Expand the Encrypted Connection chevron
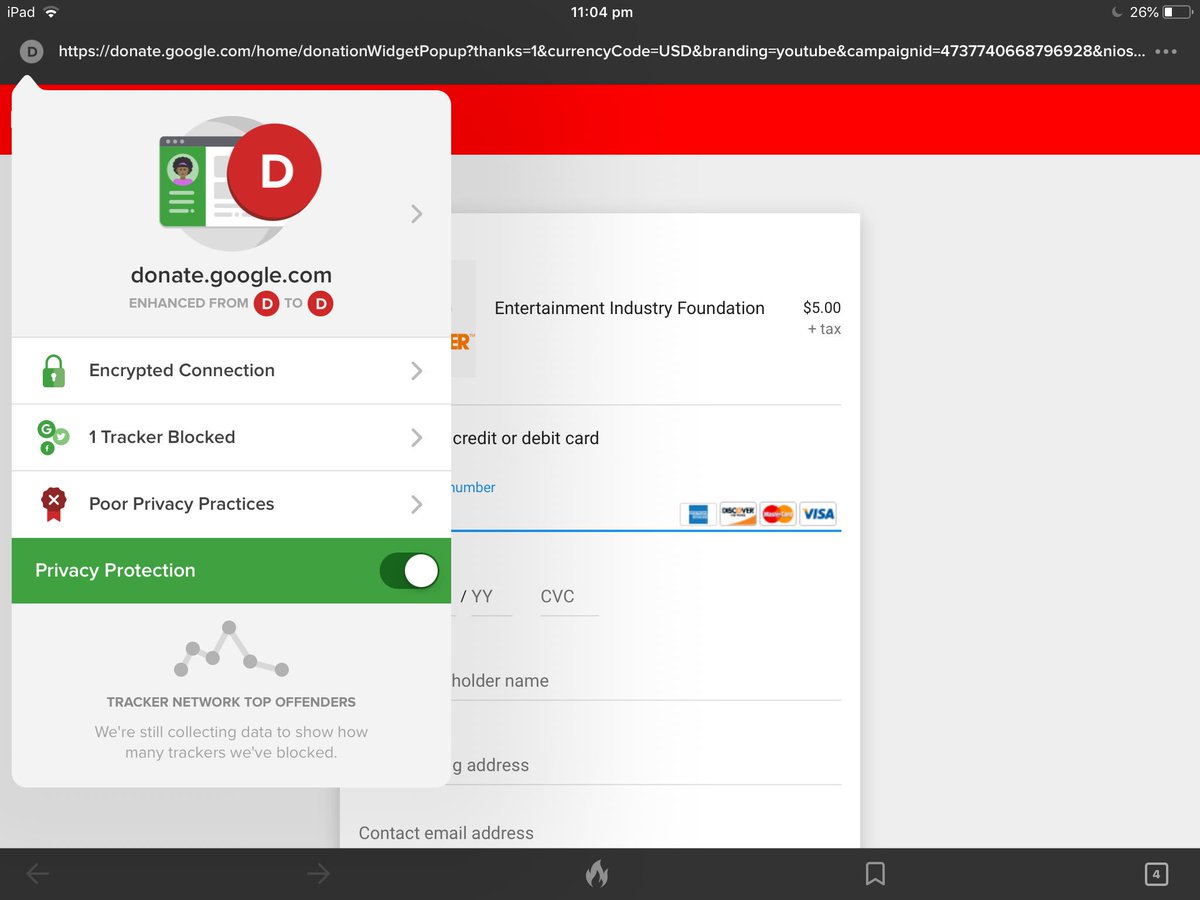Viewport: 1200px width, 900px height. coord(417,371)
